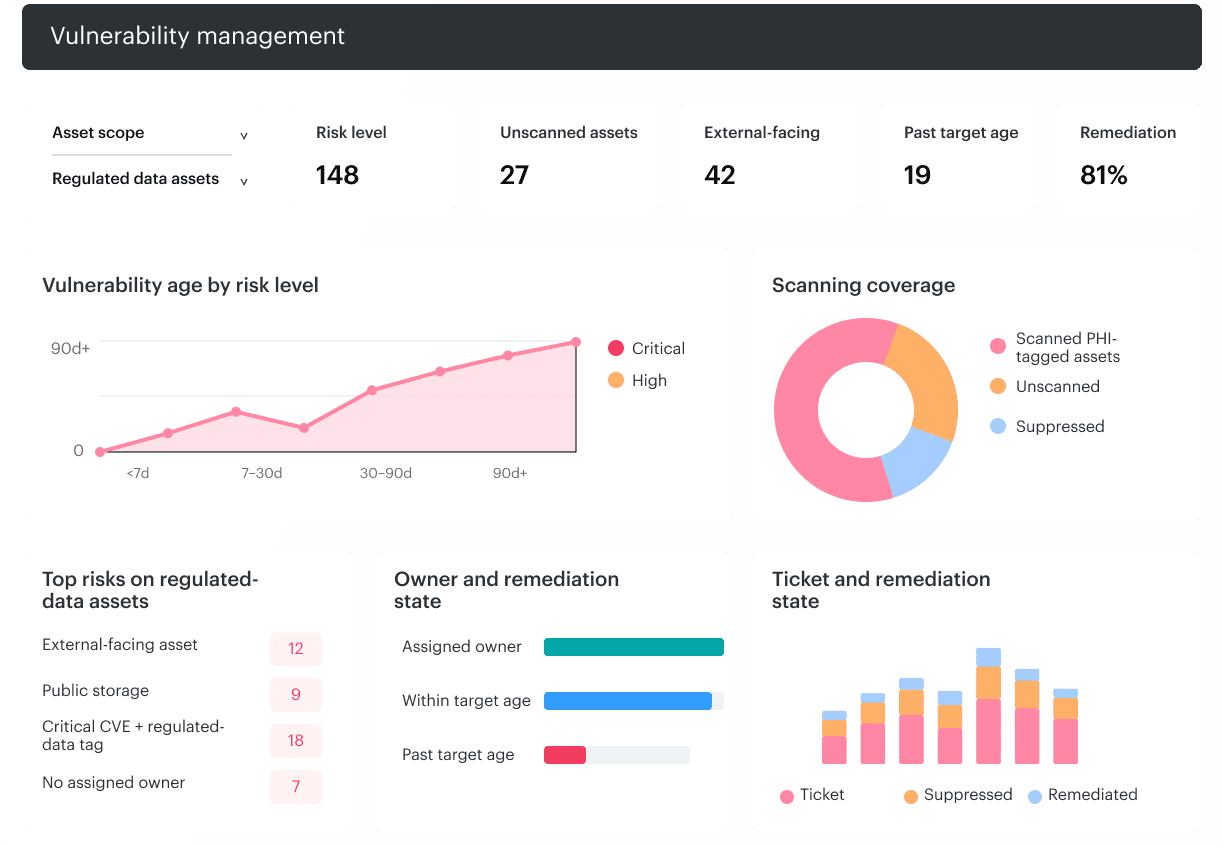The image size is (1222, 846).
Task: Click the Assigned owner progress bar
Action: click(634, 647)
